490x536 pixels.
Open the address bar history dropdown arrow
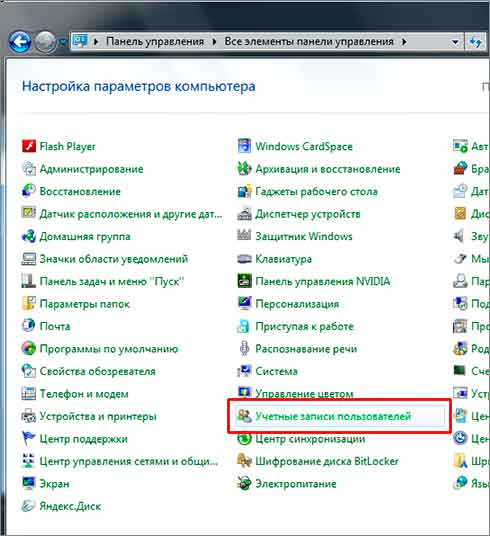[x=455, y=42]
